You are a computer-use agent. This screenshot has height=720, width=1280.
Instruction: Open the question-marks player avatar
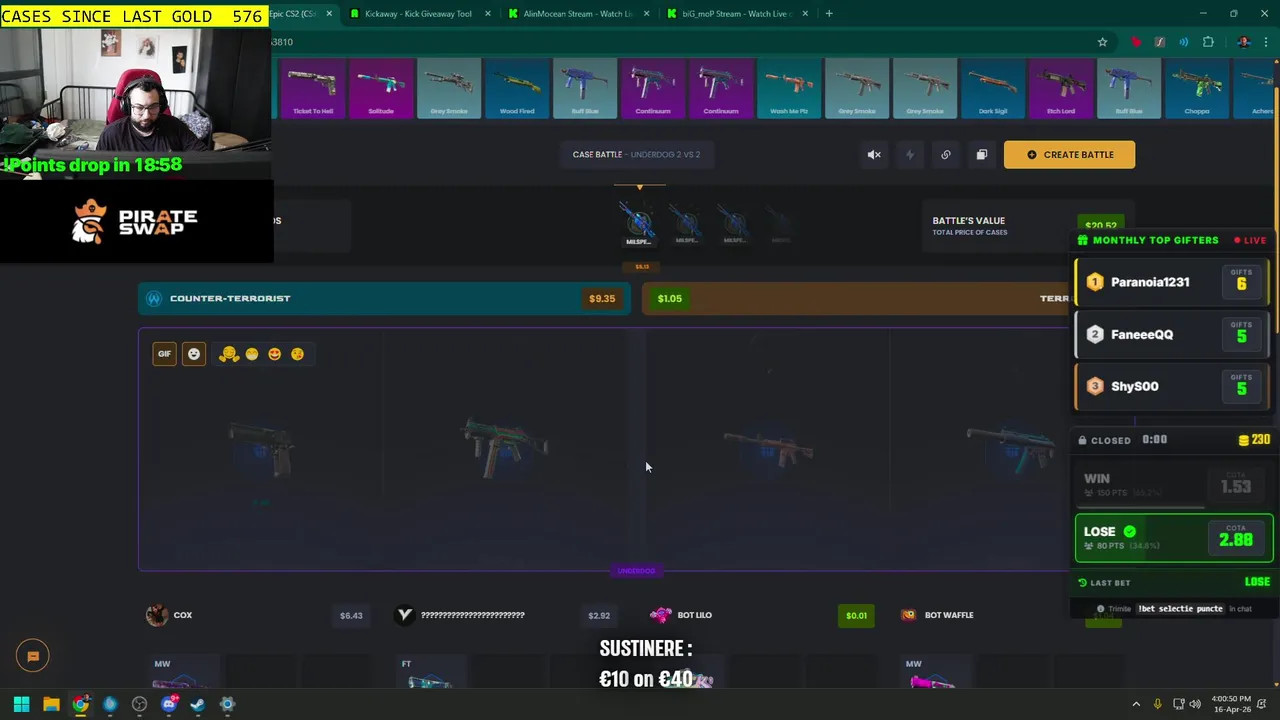(x=405, y=615)
